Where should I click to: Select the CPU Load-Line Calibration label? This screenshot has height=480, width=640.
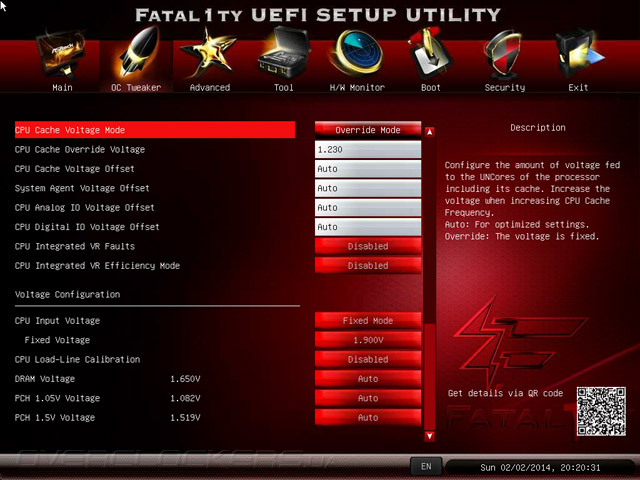77,360
